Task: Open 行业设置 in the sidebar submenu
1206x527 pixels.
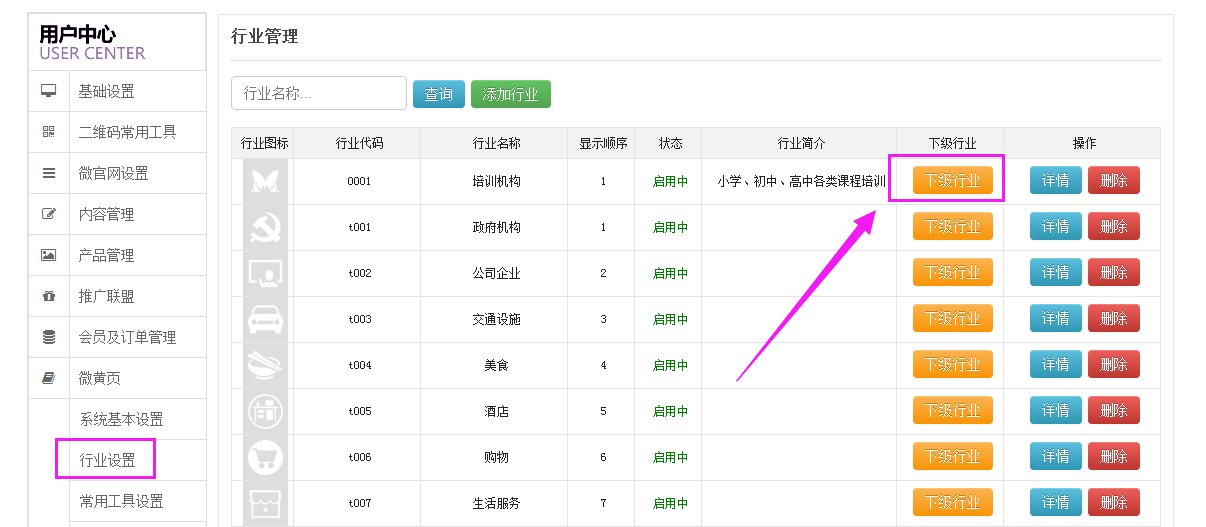Action: [107, 460]
